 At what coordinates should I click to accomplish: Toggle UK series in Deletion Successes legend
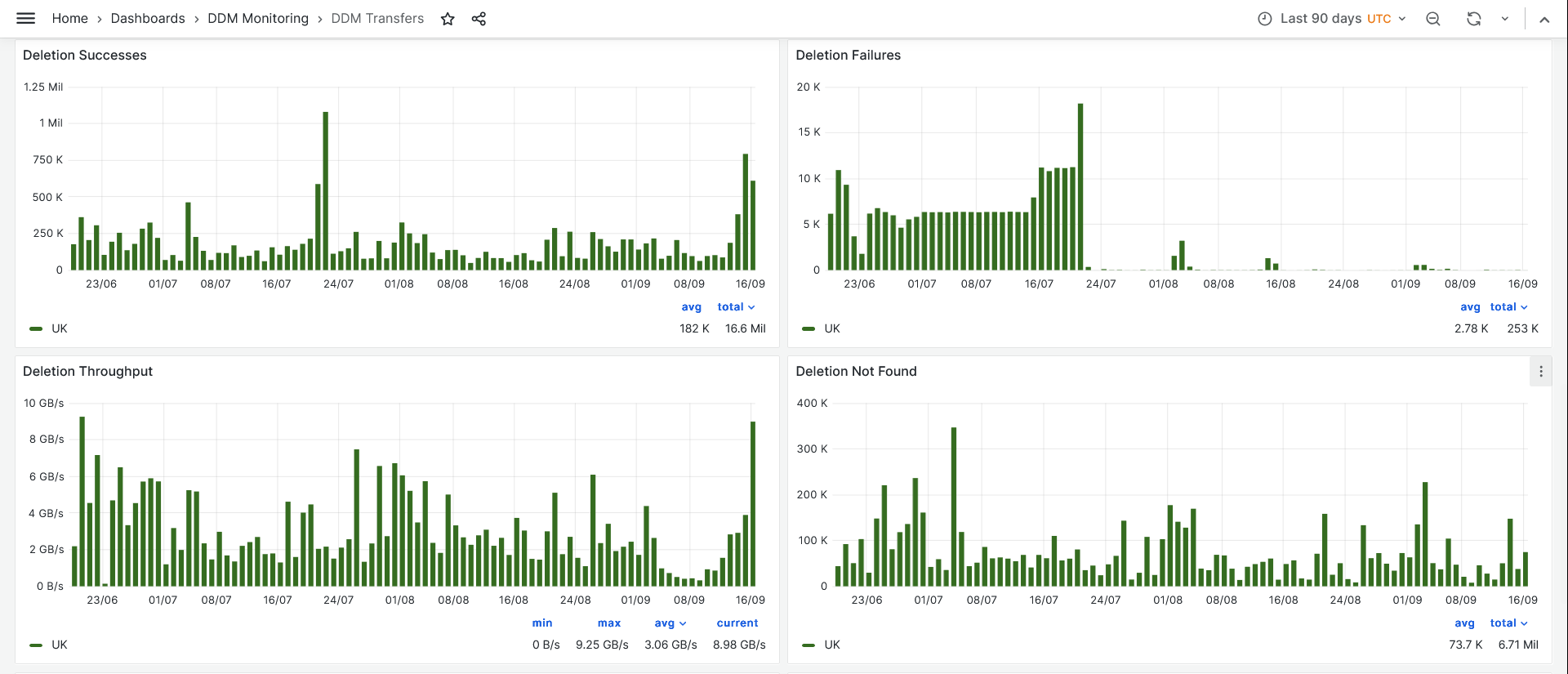coord(60,328)
